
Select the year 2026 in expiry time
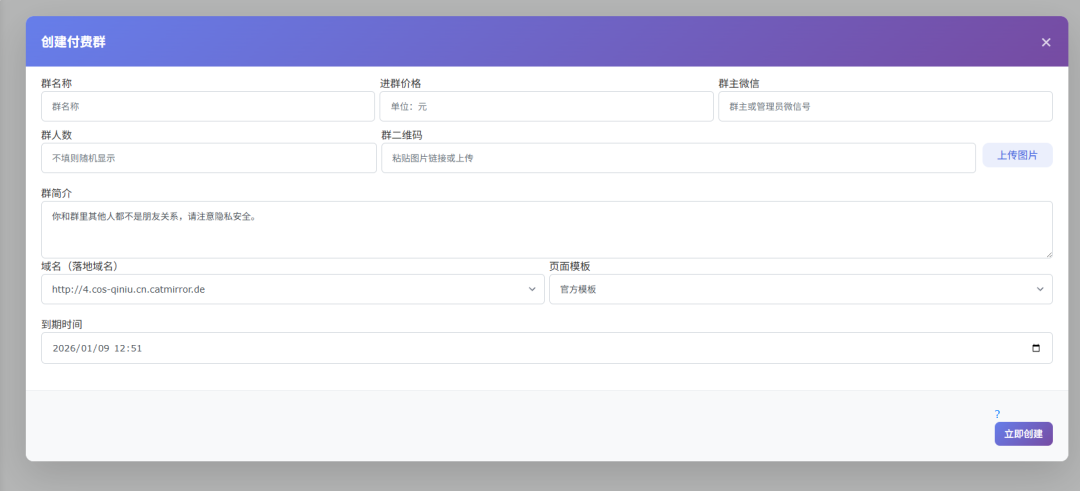click(x=65, y=348)
